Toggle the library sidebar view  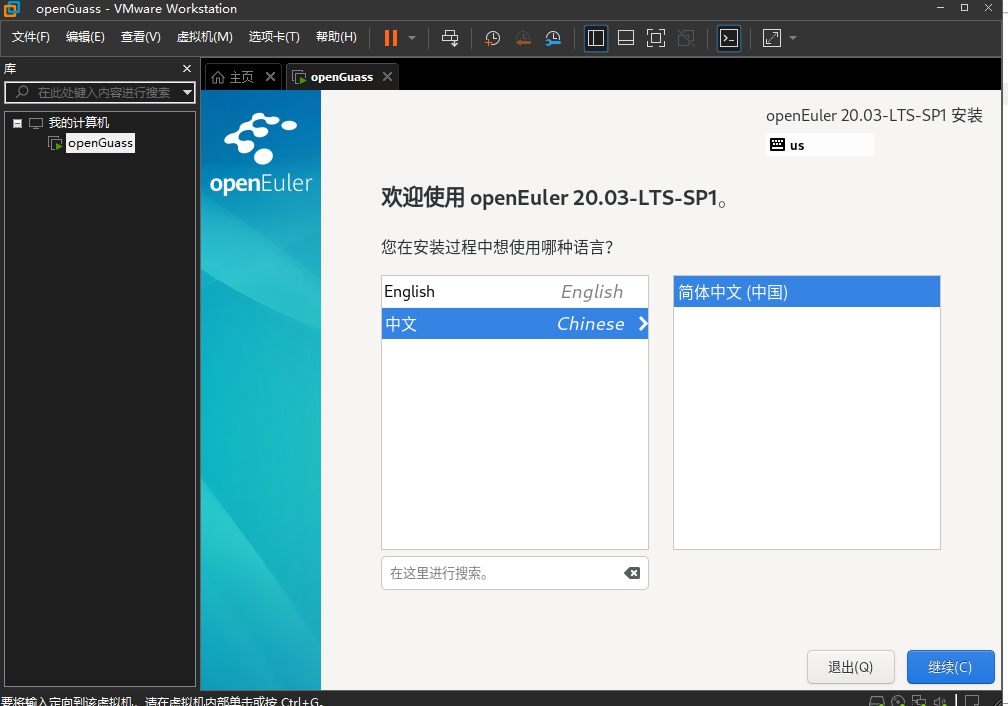coord(596,38)
